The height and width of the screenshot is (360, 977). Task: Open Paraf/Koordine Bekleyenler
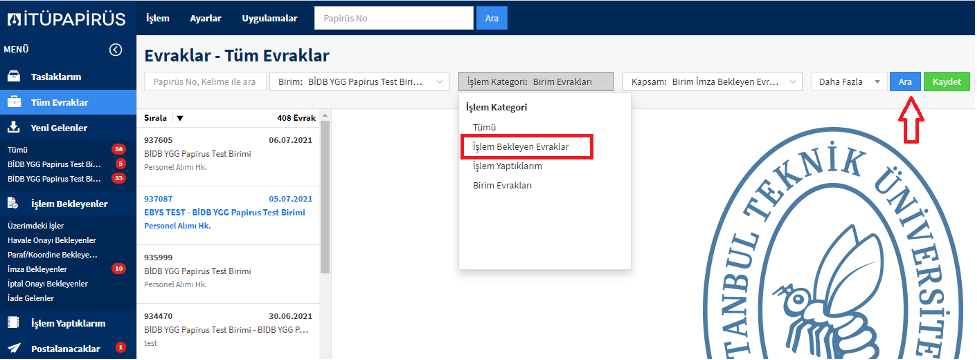click(x=52, y=255)
